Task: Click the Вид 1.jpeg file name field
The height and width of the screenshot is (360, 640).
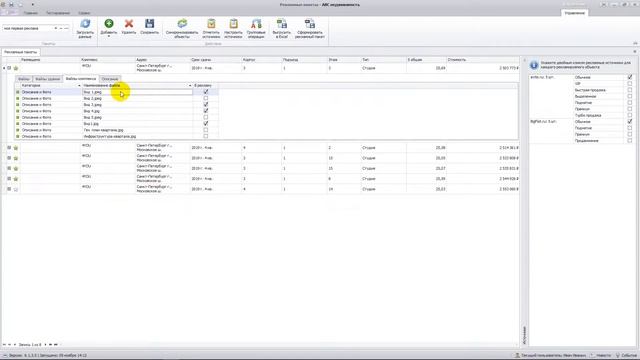Action: pyautogui.click(x=138, y=92)
